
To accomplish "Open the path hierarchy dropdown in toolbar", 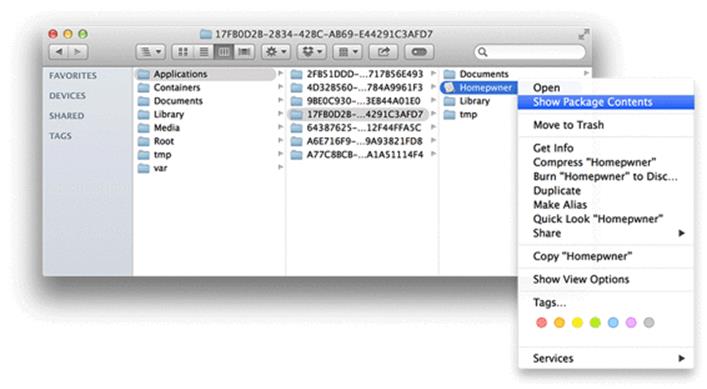I will (x=151, y=52).
